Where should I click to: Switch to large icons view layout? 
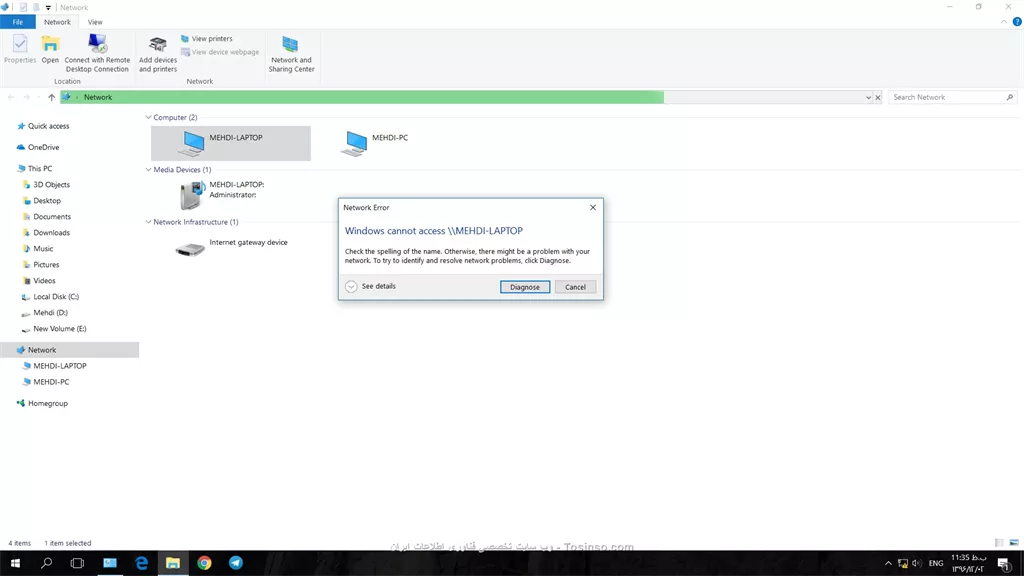(x=1014, y=543)
